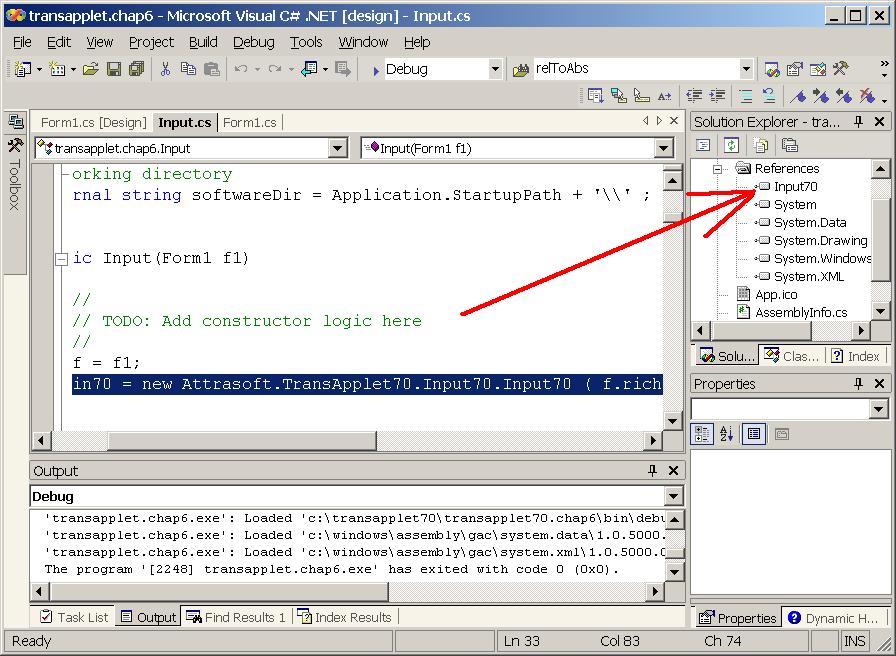This screenshot has height=656, width=896.
Task: Cut selection with the scissors icon
Action: pos(165,69)
